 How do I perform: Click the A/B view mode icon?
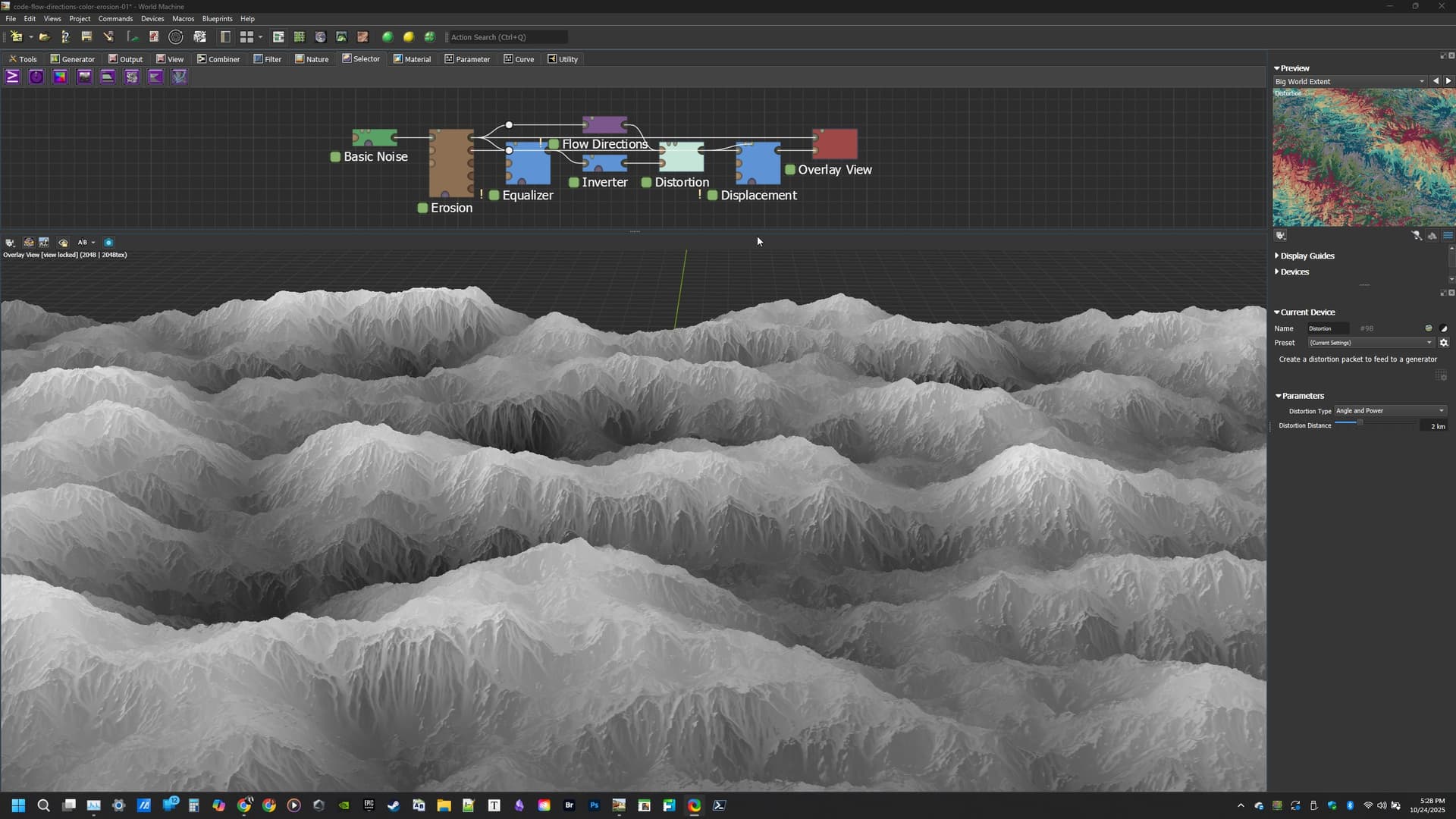pyautogui.click(x=83, y=243)
